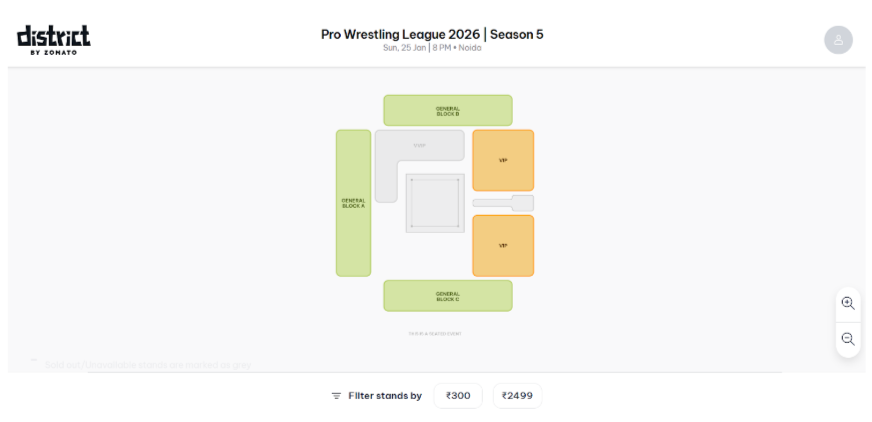
Task: Choose the lower orange VIP stand
Action: pos(503,245)
